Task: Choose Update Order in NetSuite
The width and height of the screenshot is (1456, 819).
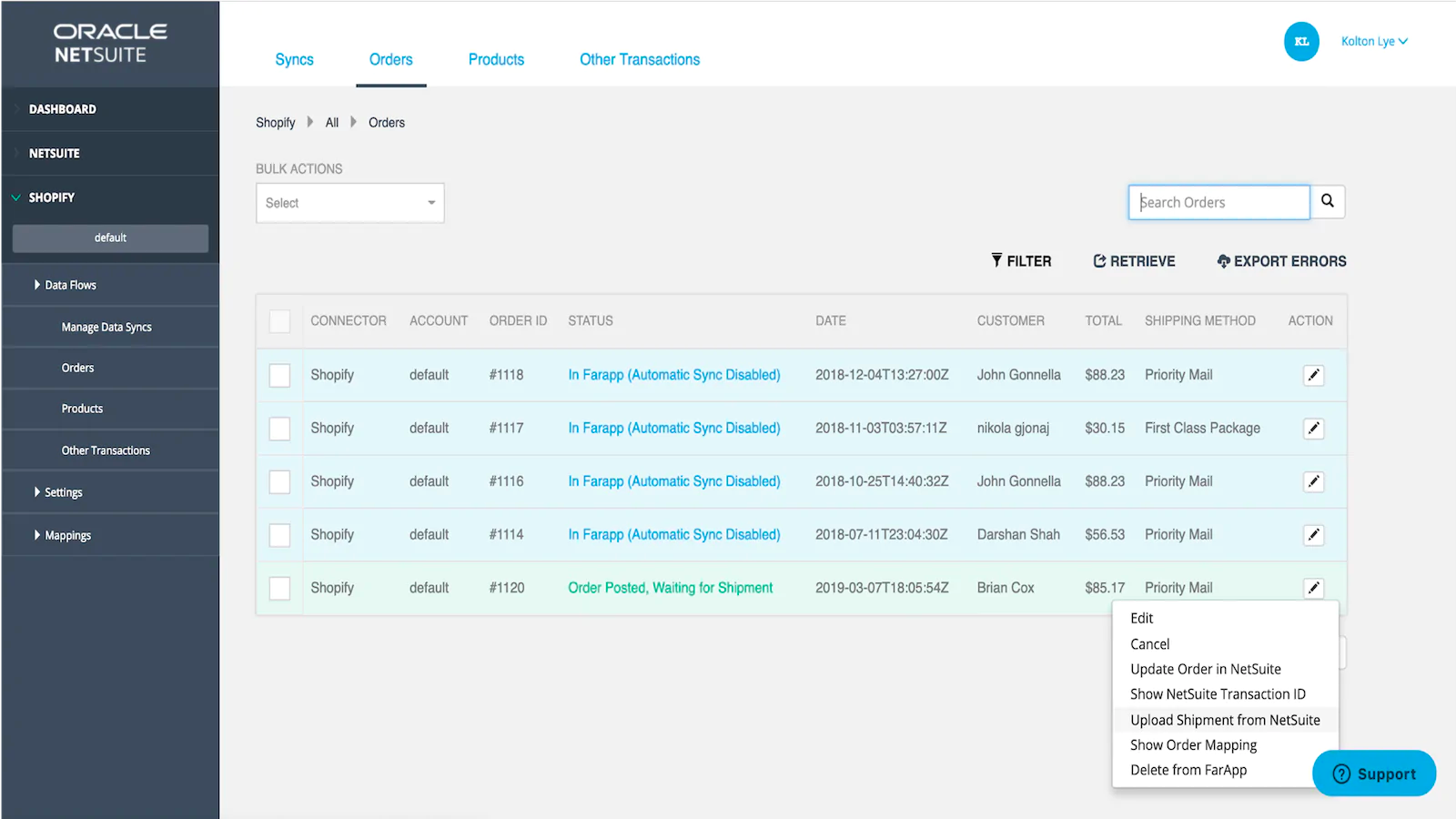Action: click(1205, 669)
